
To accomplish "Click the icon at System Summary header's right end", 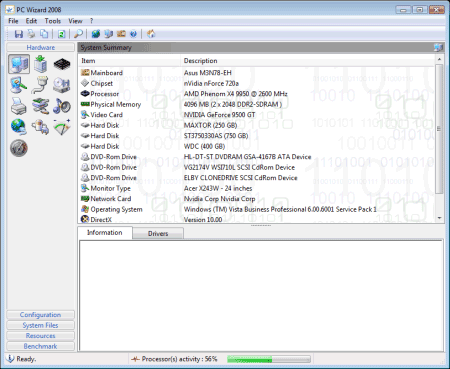I will click(438, 48).
